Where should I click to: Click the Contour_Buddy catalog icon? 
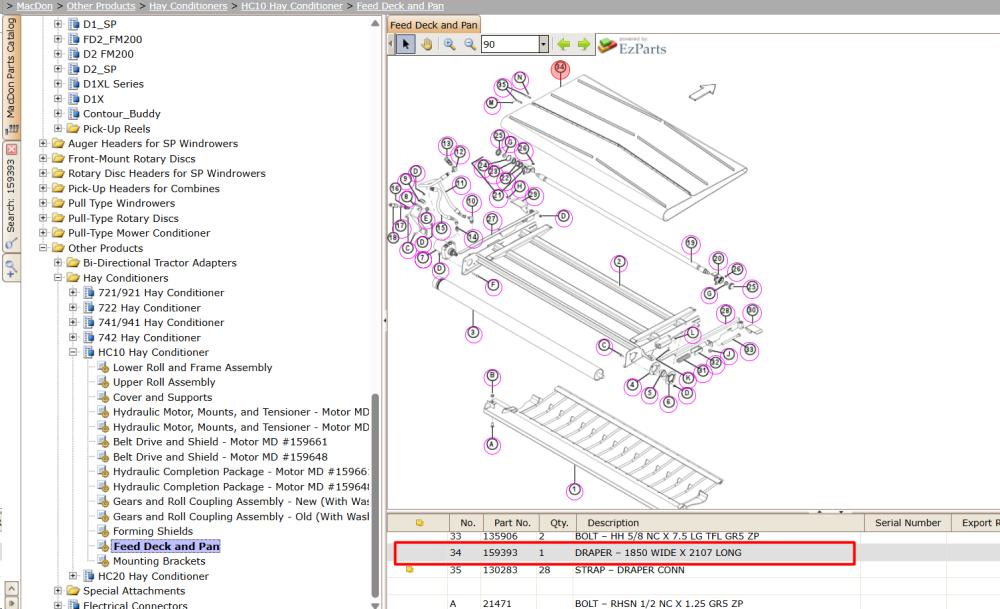pyautogui.click(x=74, y=114)
